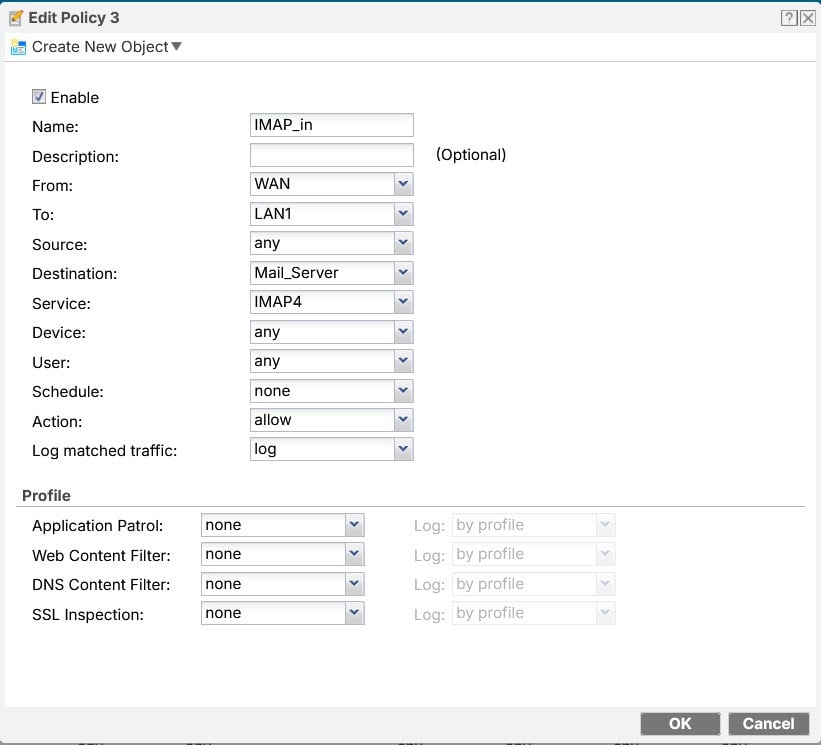Image resolution: width=821 pixels, height=745 pixels.
Task: Click the Edit Policy pencil icon
Action: pyautogui.click(x=16, y=18)
